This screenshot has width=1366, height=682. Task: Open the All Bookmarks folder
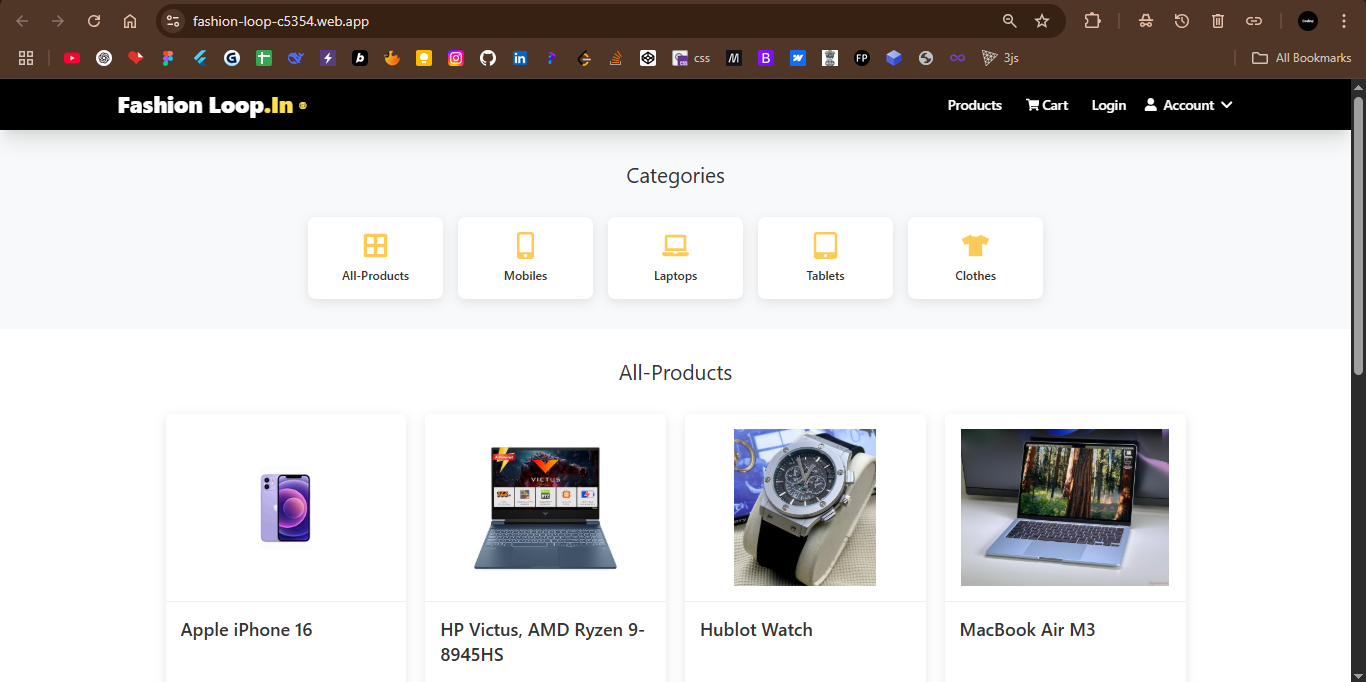[x=1302, y=58]
